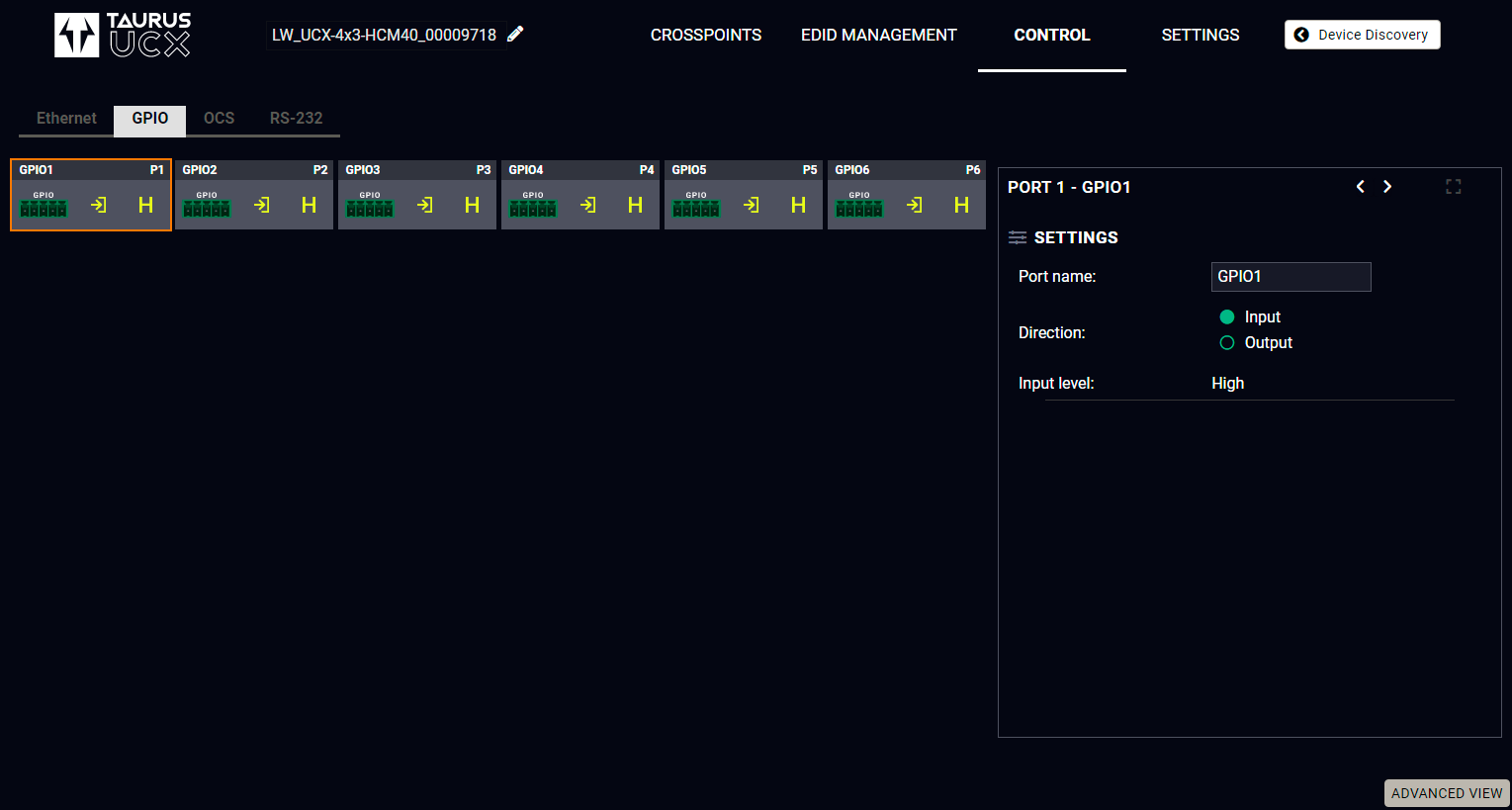Expand port panel with fullscreen icon
Screen dimensions: 1512x810
point(1453,187)
